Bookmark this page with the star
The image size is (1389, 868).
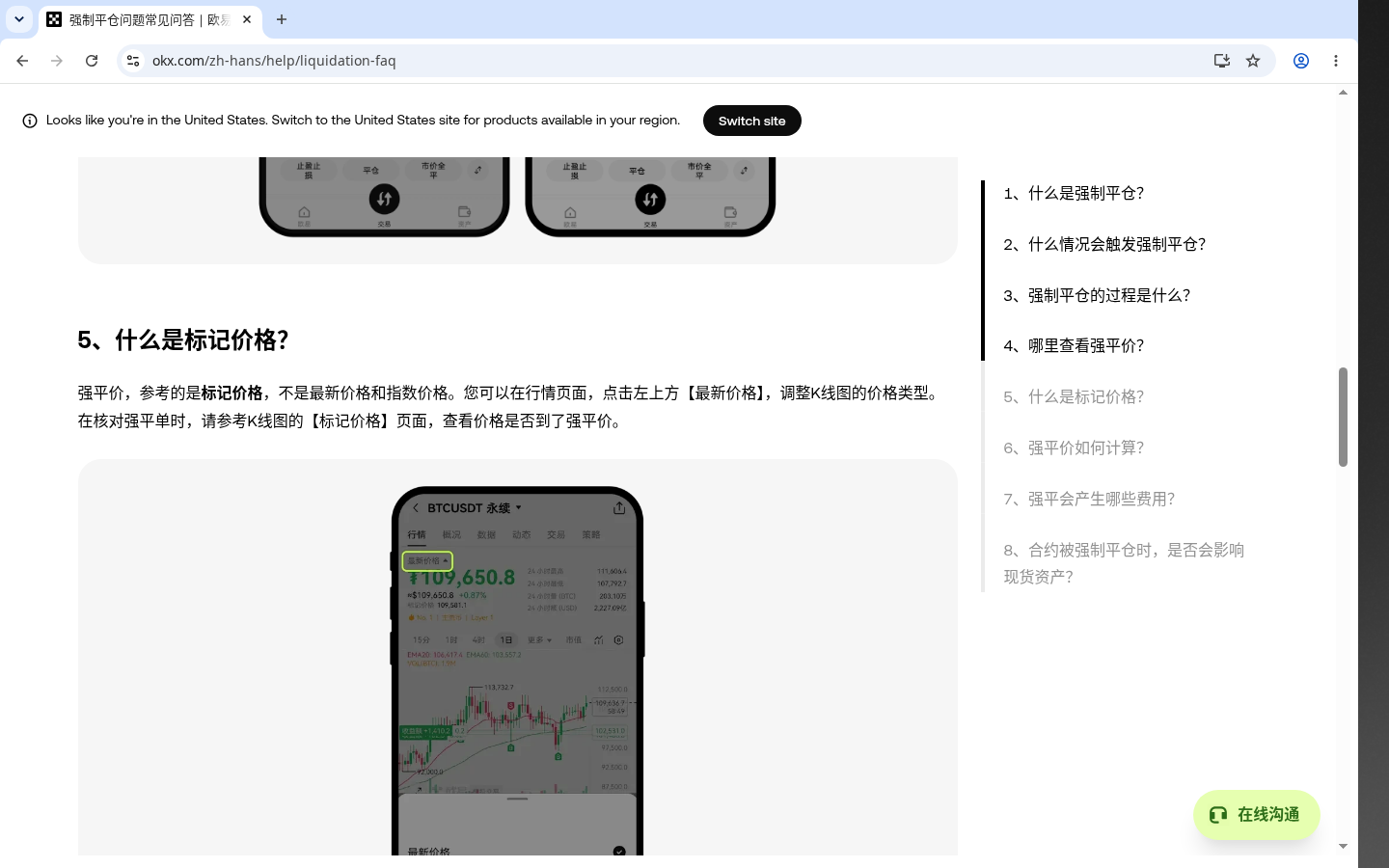point(1253,61)
